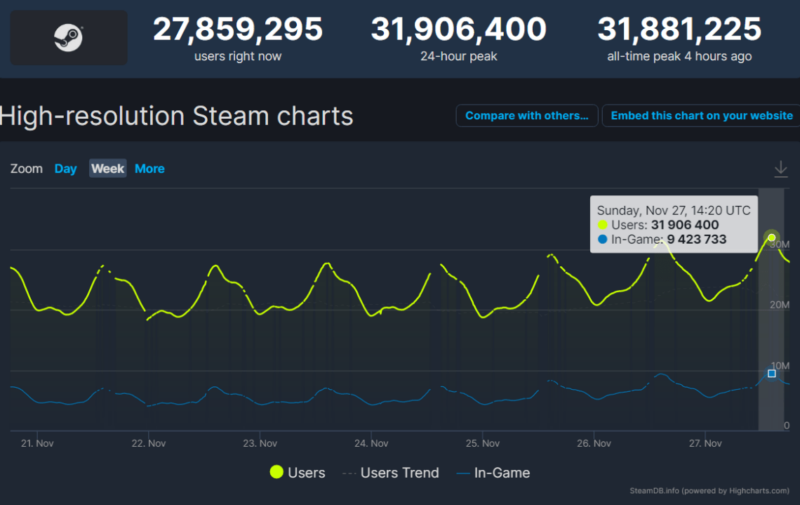Click the 25. Nov axis label
The image size is (800, 505).
coord(483,443)
